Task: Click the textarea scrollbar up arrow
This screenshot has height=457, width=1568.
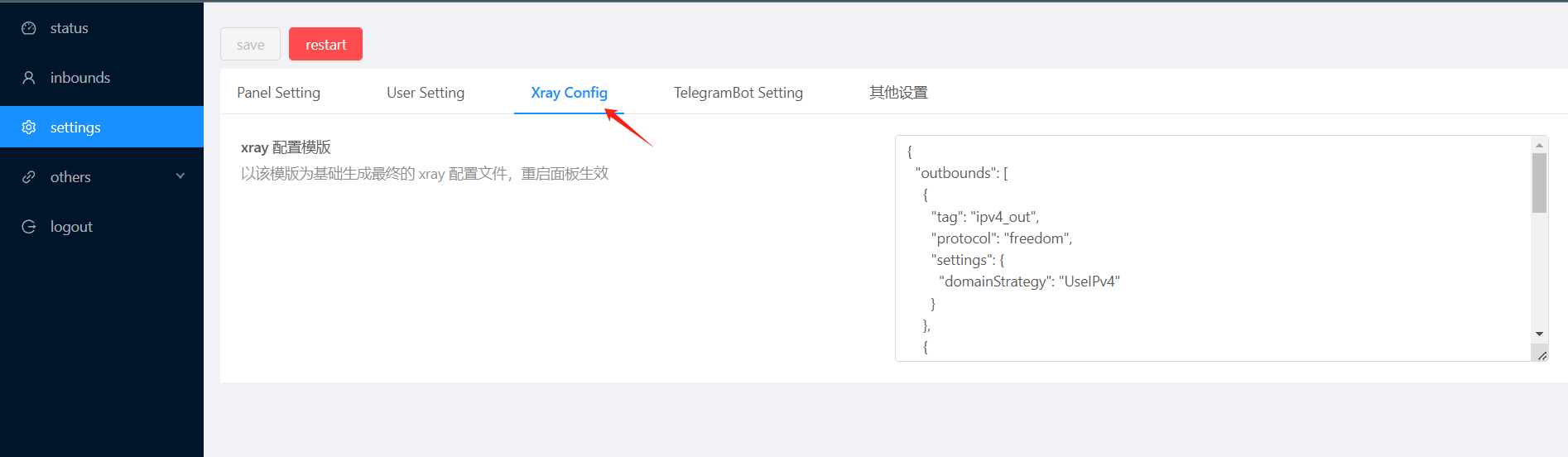Action: click(x=1539, y=145)
